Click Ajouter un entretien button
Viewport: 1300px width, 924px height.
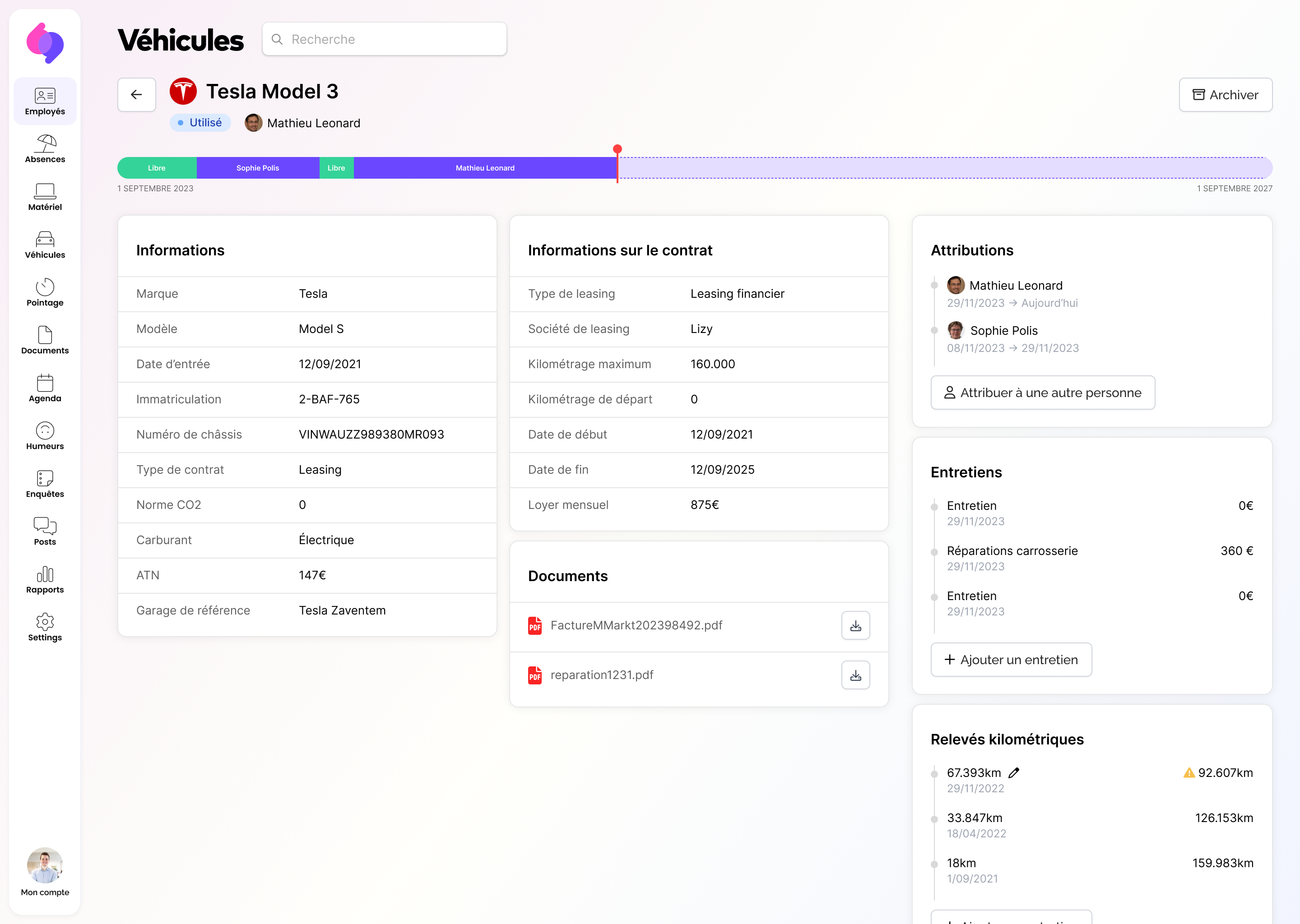tap(1011, 660)
